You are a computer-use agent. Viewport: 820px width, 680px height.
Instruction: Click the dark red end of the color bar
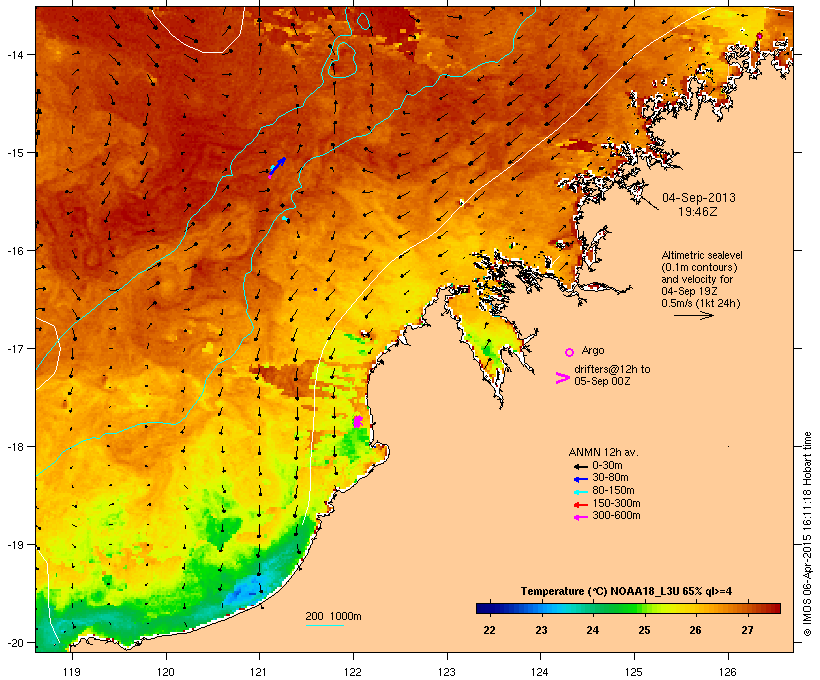775,608
